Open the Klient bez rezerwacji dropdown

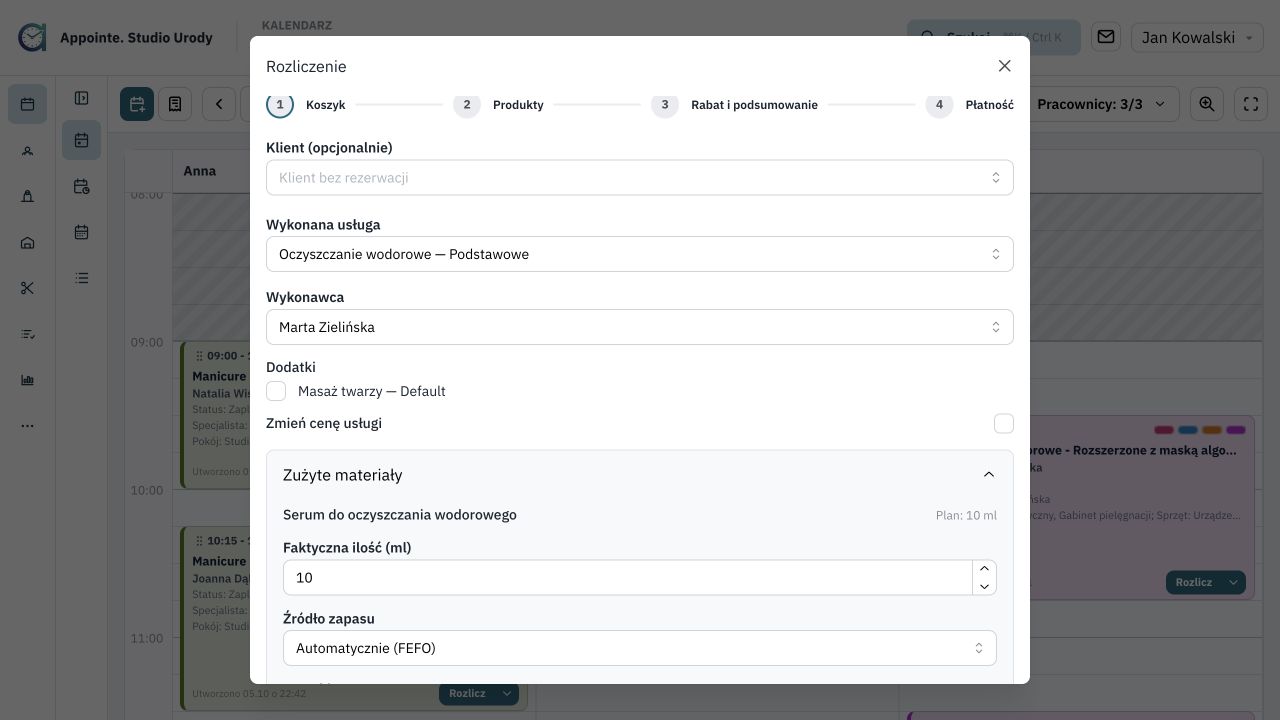[640, 178]
